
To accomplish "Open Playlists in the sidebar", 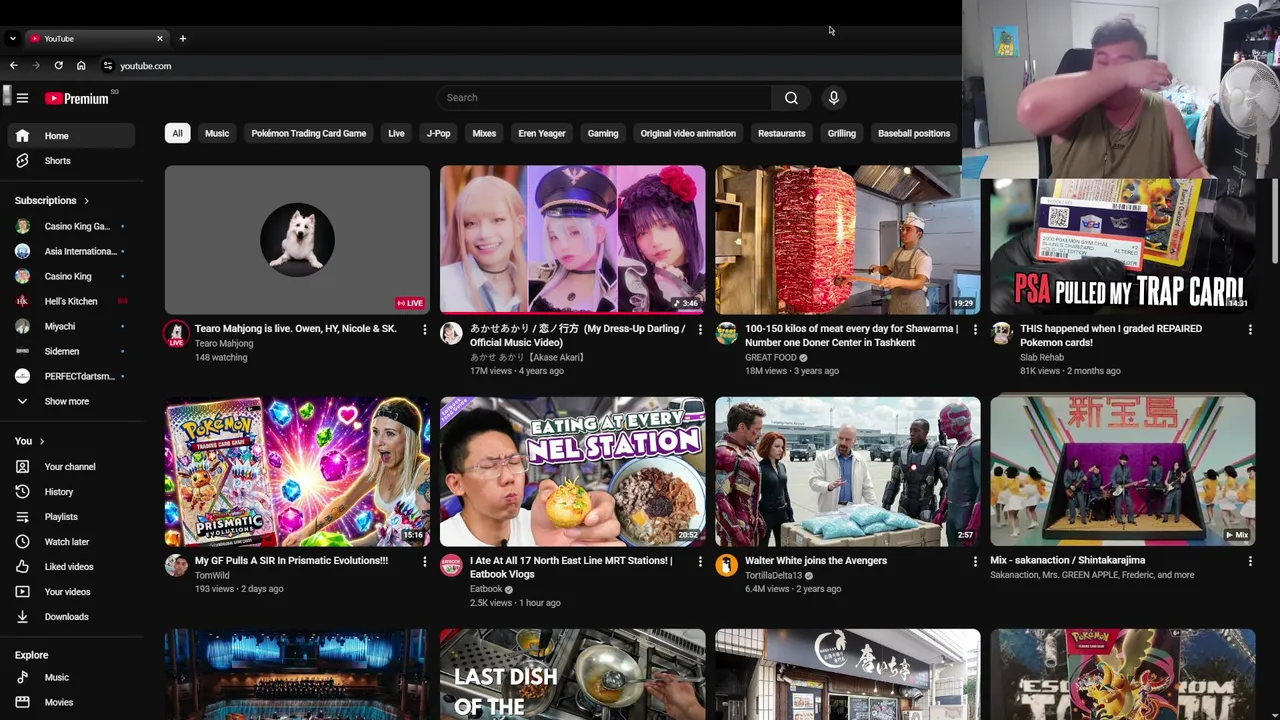I will tap(70, 517).
